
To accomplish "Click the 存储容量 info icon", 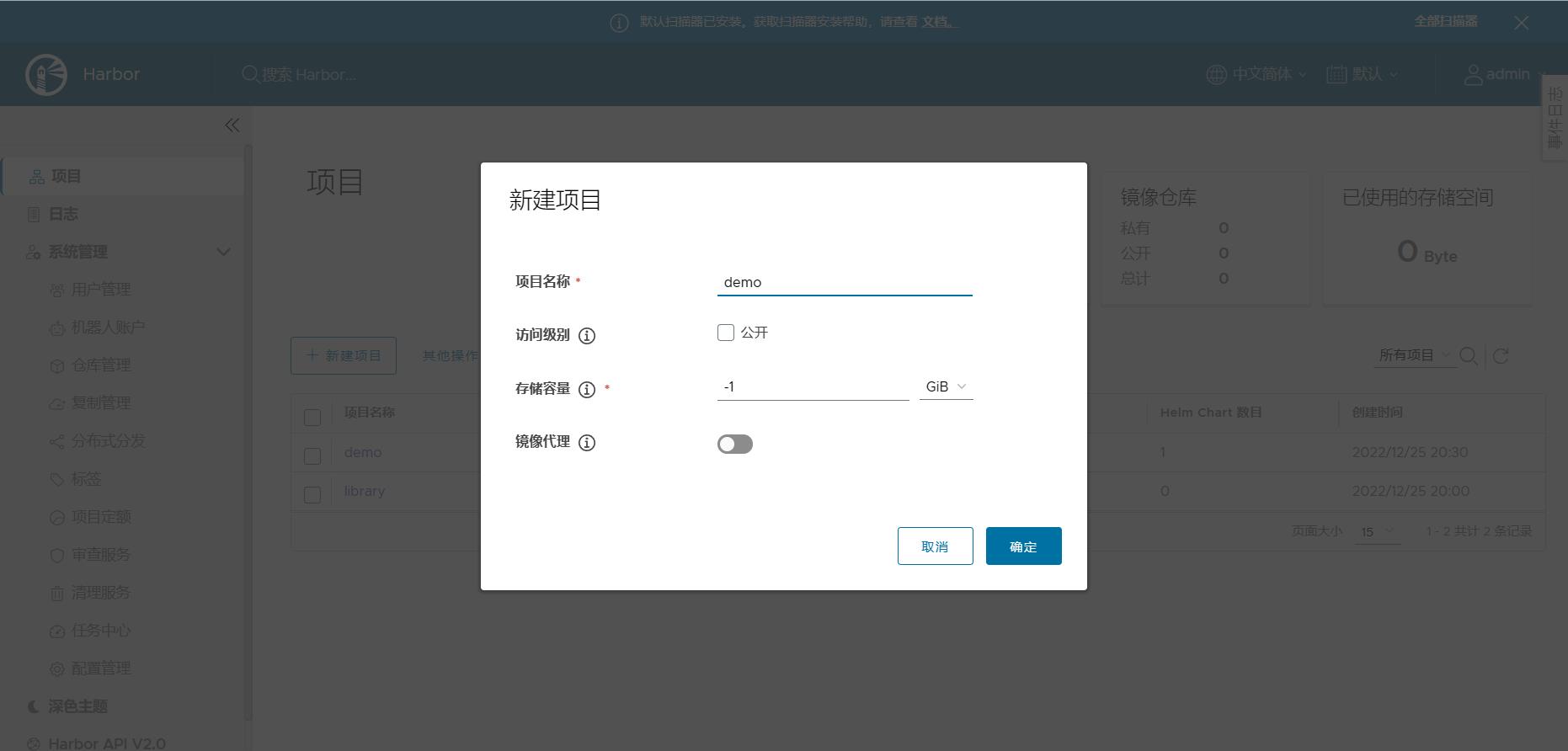I will (x=587, y=389).
